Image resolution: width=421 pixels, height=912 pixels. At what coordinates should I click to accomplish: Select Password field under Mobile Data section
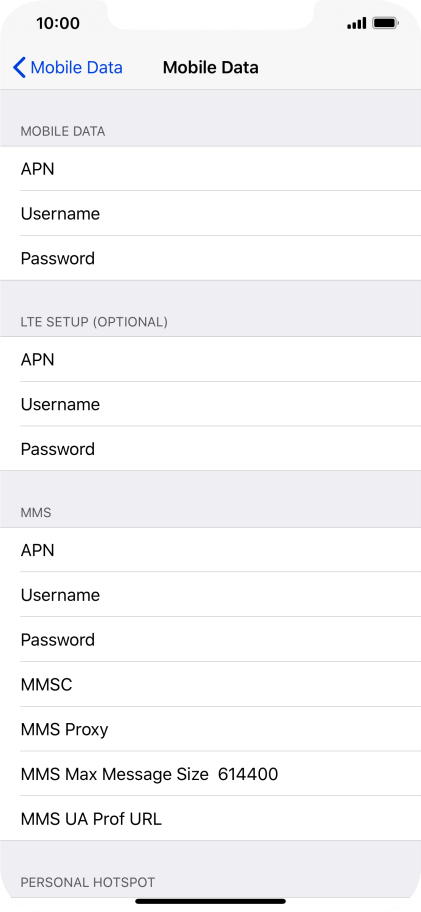(x=210, y=258)
